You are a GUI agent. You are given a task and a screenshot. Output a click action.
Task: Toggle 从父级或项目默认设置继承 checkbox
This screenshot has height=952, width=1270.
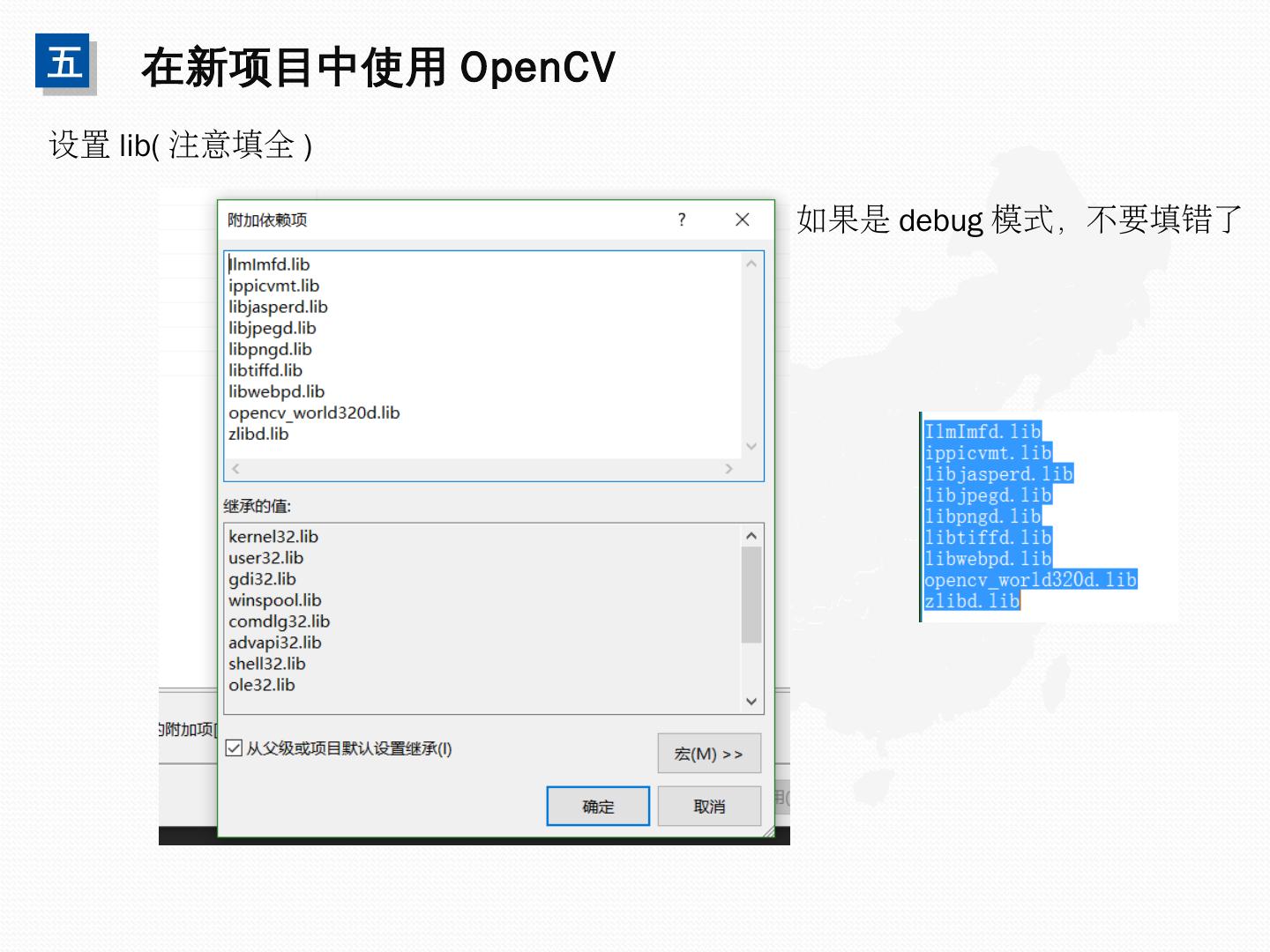[234, 748]
